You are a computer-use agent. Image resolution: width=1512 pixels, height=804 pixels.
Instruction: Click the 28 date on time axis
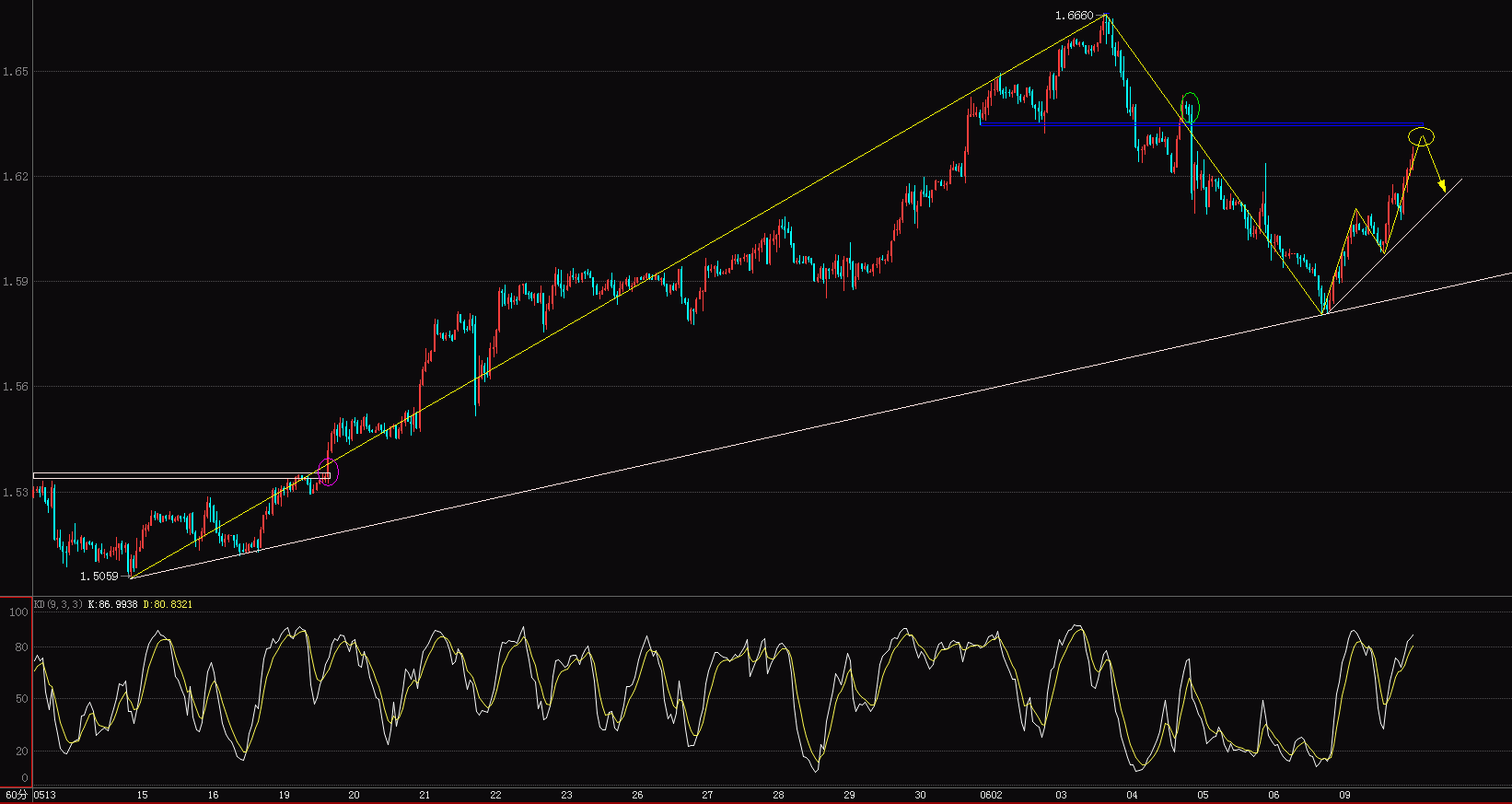[x=778, y=795]
